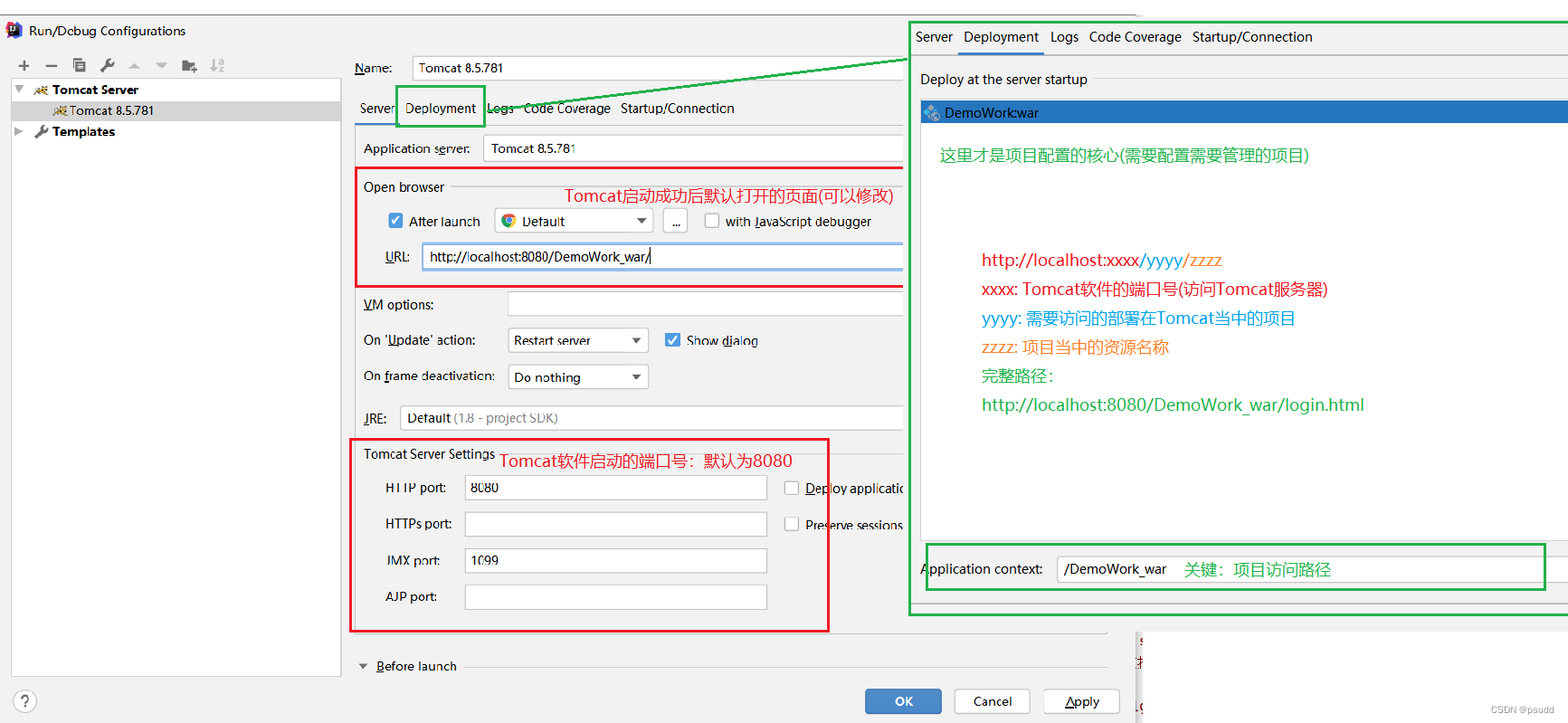Click Tomcat Server group icon in tree
This screenshot has width=1568, height=723.
click(x=41, y=90)
